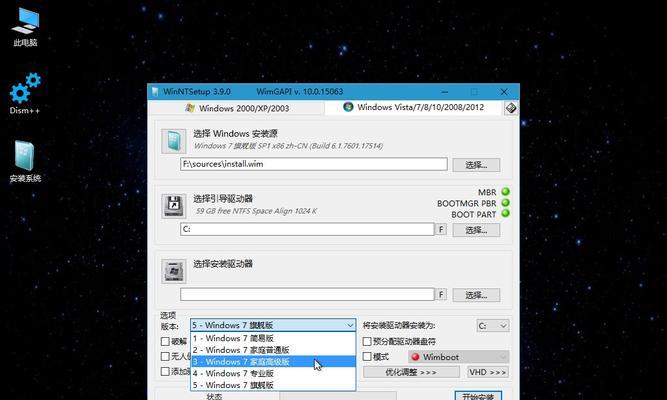Click the BOOTMGR PBR green status light
Viewport: 667px width, 400px height.
point(505,203)
